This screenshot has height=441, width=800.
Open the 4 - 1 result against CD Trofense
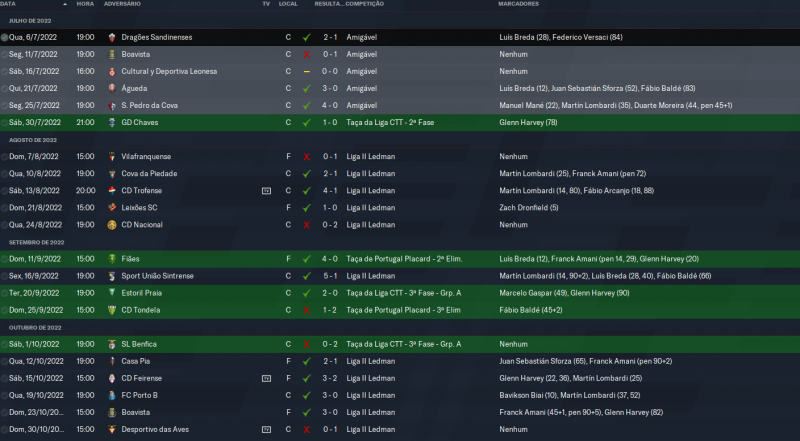tap(330, 190)
